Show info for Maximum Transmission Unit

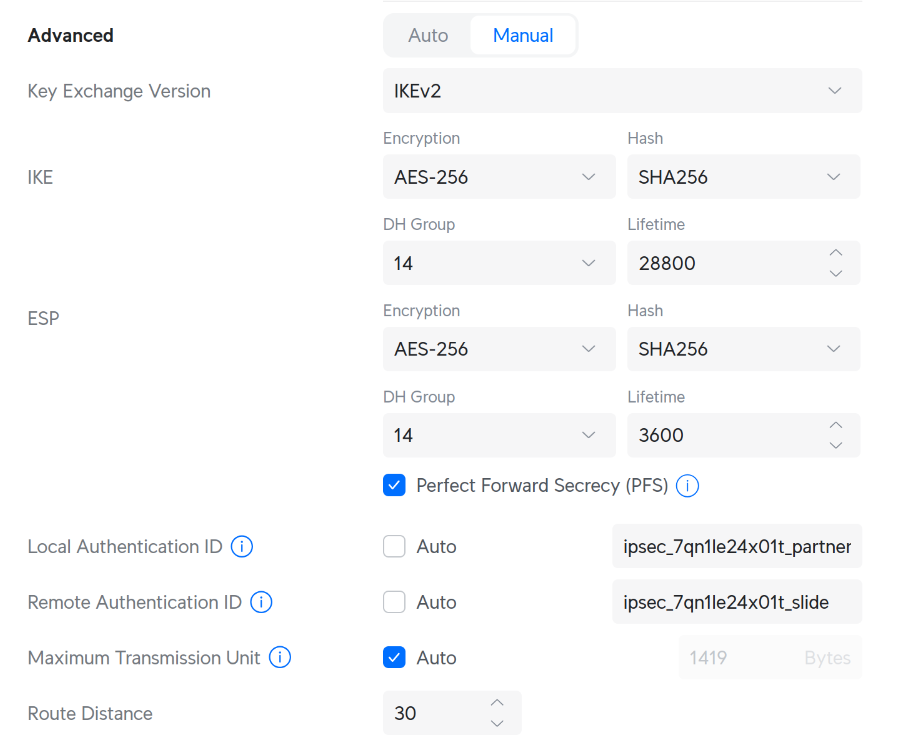coord(280,658)
